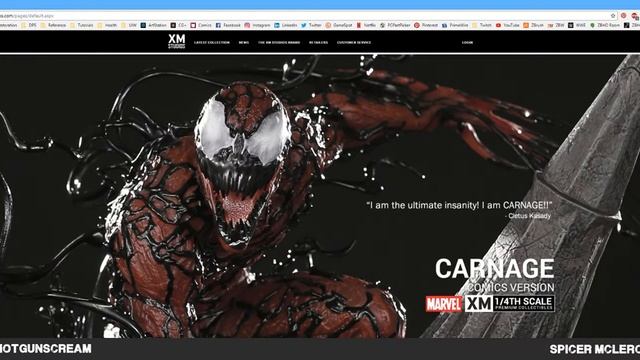Click the Login link
The height and width of the screenshot is (360, 640).
pyautogui.click(x=467, y=42)
